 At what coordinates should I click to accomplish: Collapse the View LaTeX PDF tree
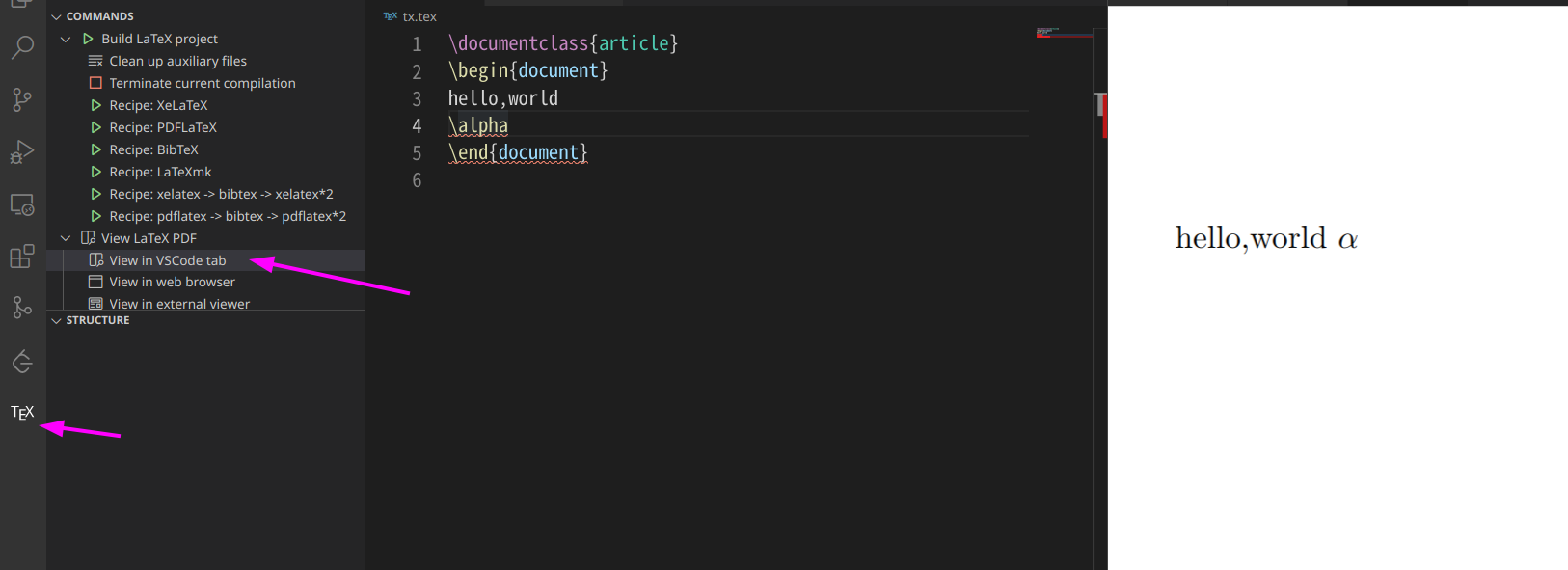(x=66, y=238)
